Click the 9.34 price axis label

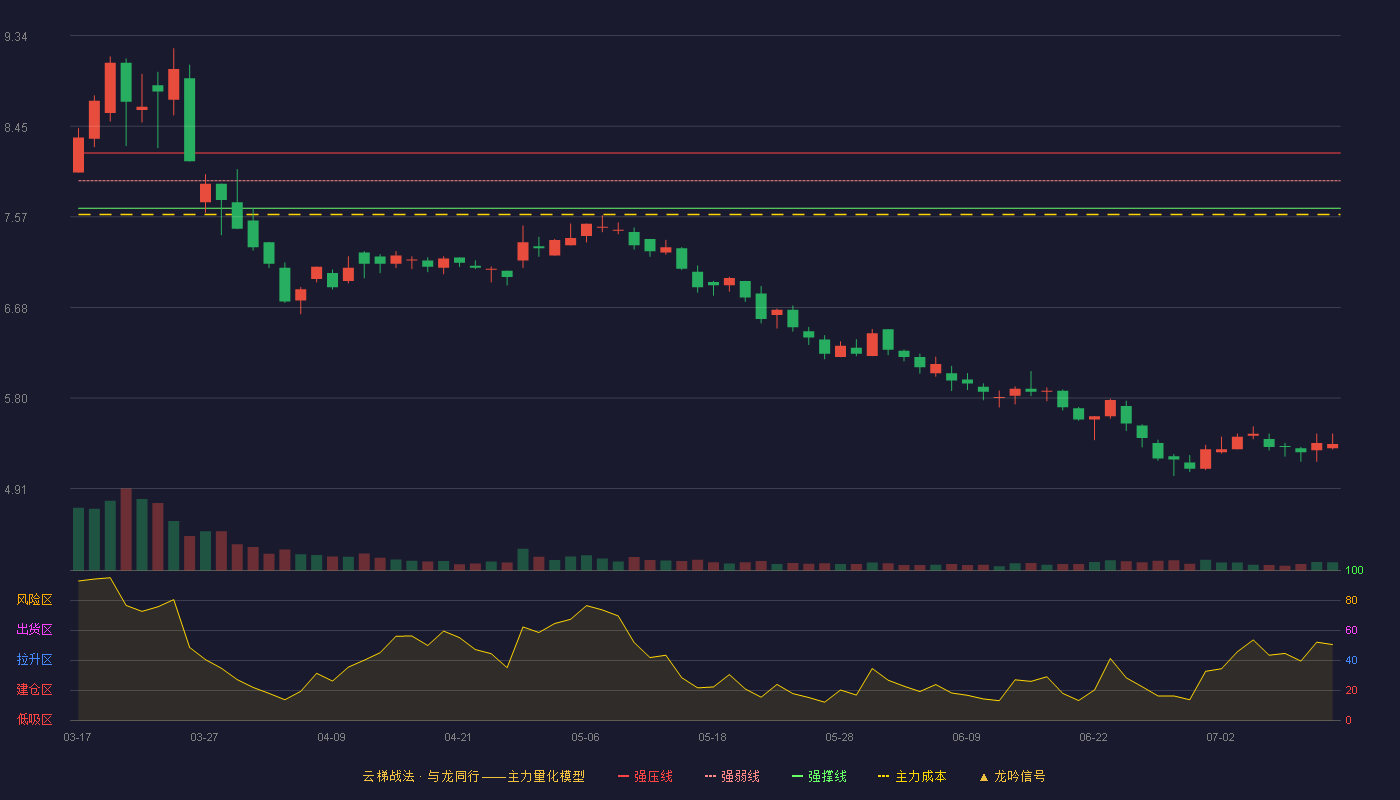[15, 37]
